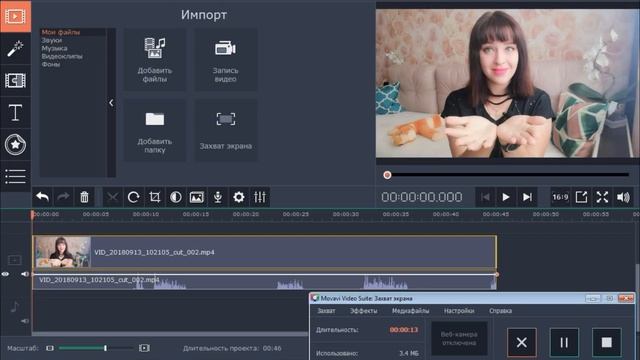Open Справка menu in capture window
The image size is (640, 360).
[500, 311]
